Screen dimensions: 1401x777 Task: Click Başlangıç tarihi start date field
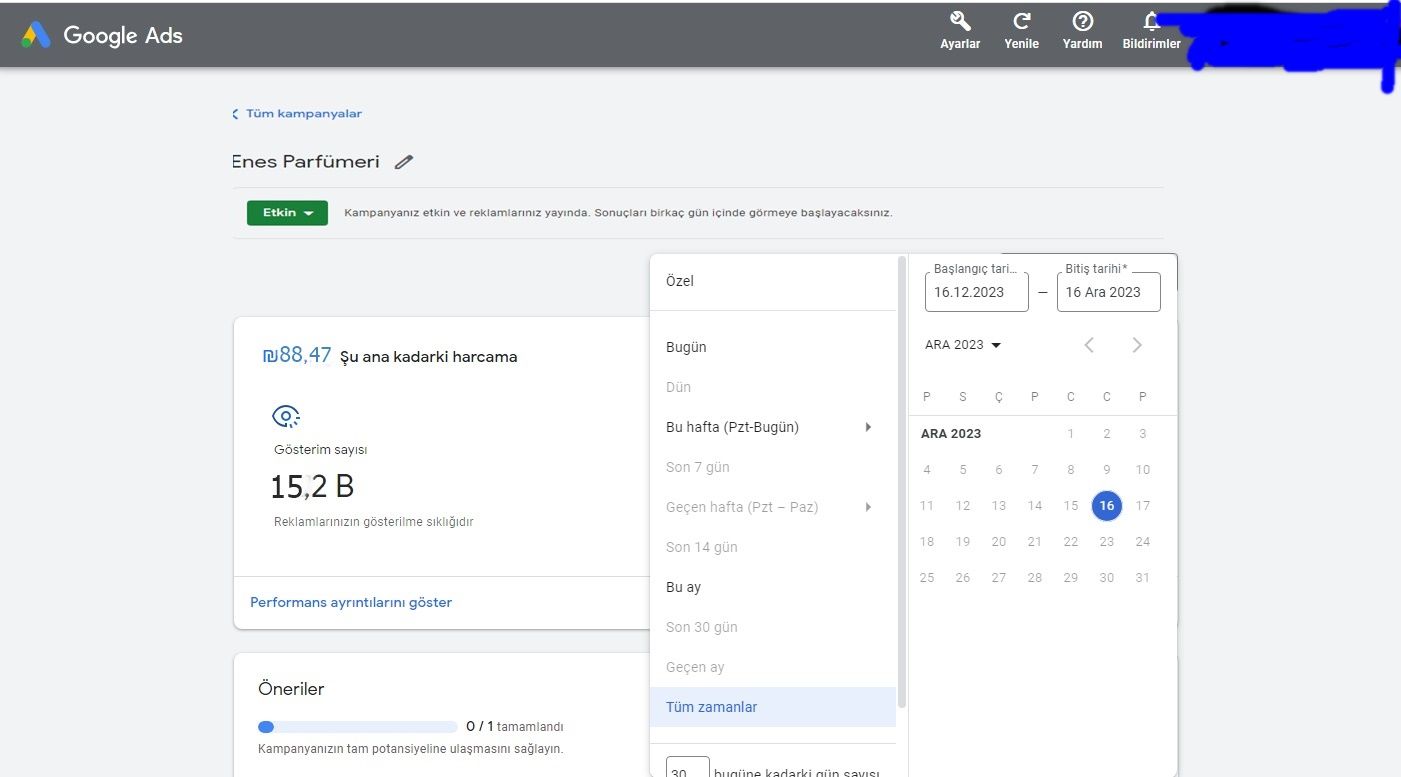tap(977, 292)
